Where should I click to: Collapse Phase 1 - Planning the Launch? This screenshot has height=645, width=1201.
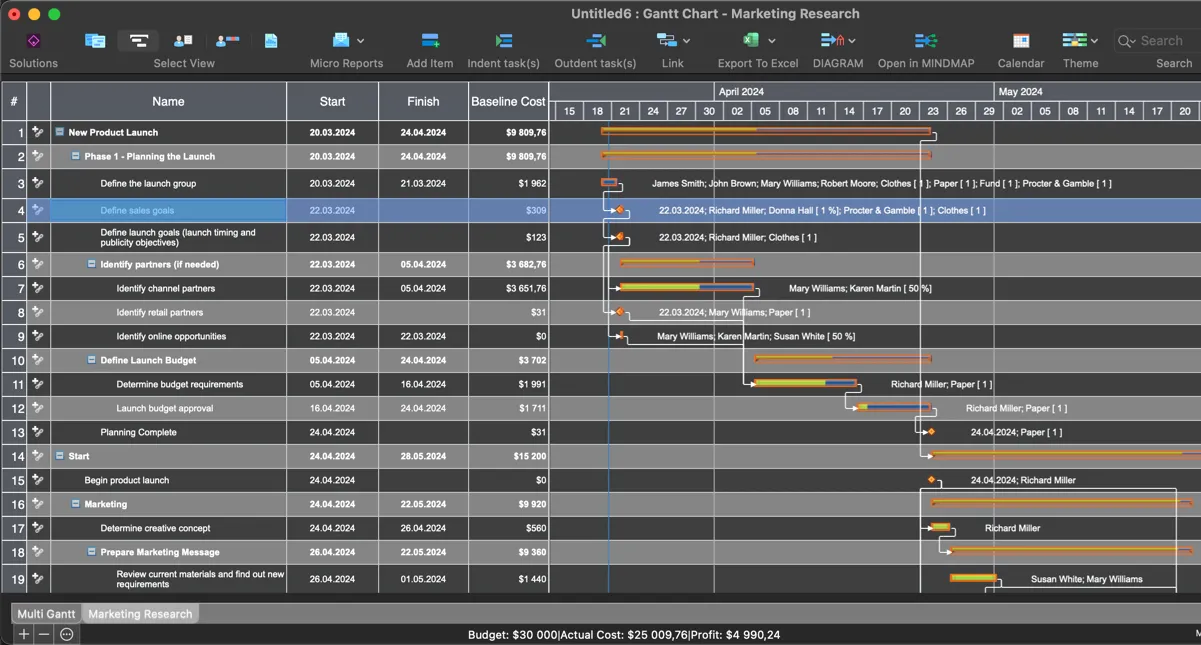(x=76, y=156)
